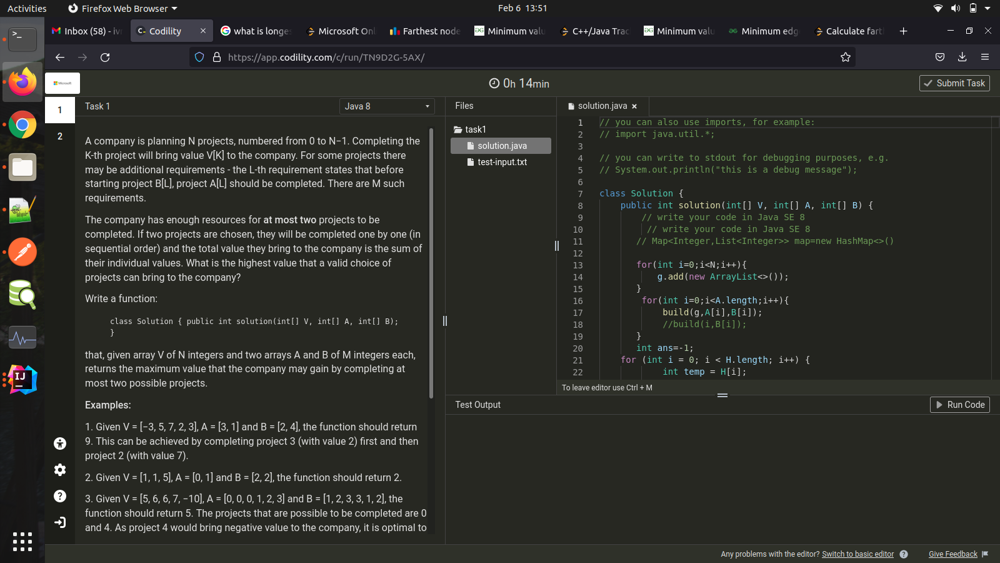The width and height of the screenshot is (1000, 563).
Task: Click the files and editor splitter handle
Action: pos(557,245)
